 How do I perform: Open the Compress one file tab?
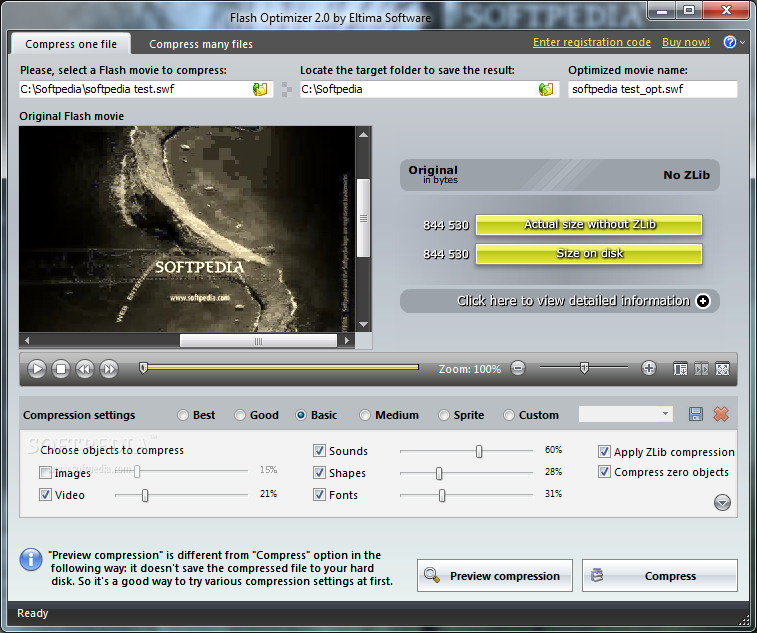(71, 44)
